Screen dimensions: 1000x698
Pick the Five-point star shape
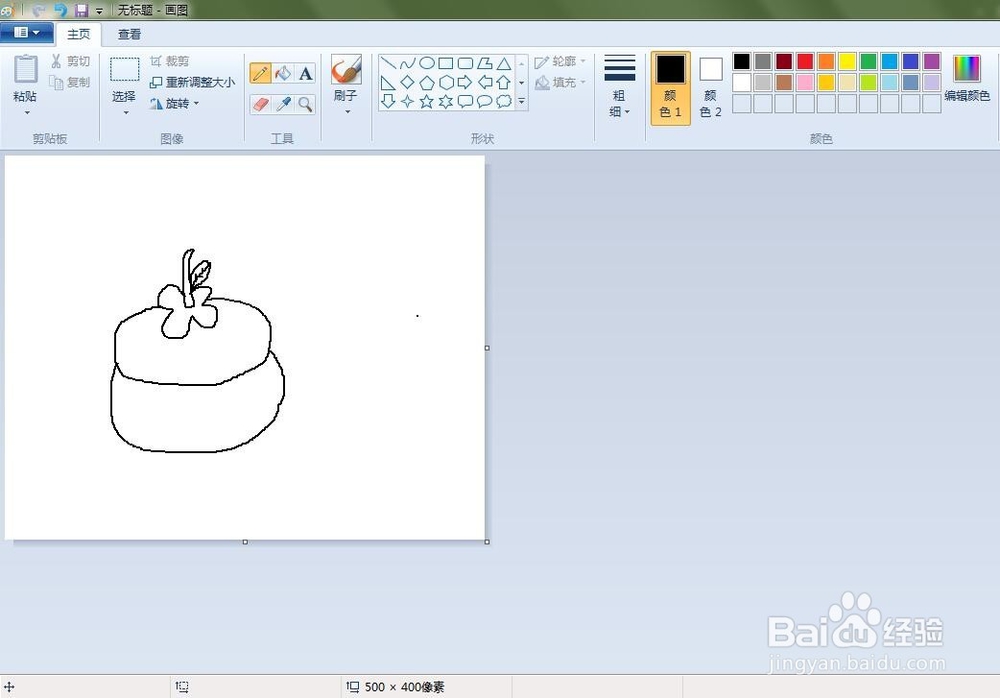tap(427, 101)
